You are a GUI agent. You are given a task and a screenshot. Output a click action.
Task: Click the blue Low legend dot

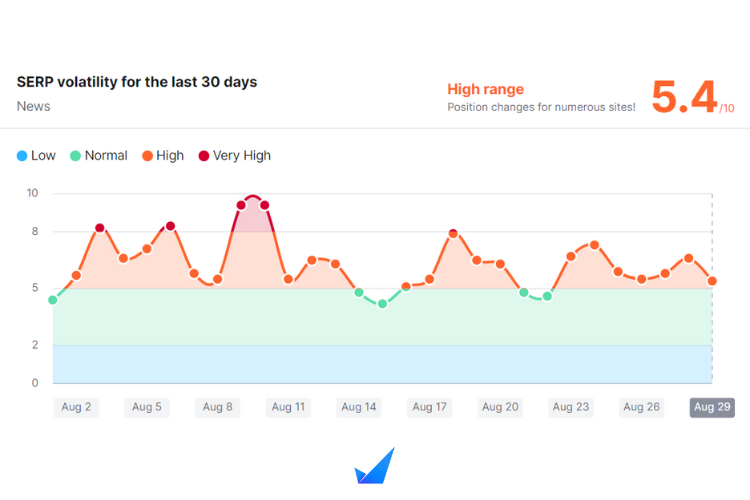pos(22,156)
